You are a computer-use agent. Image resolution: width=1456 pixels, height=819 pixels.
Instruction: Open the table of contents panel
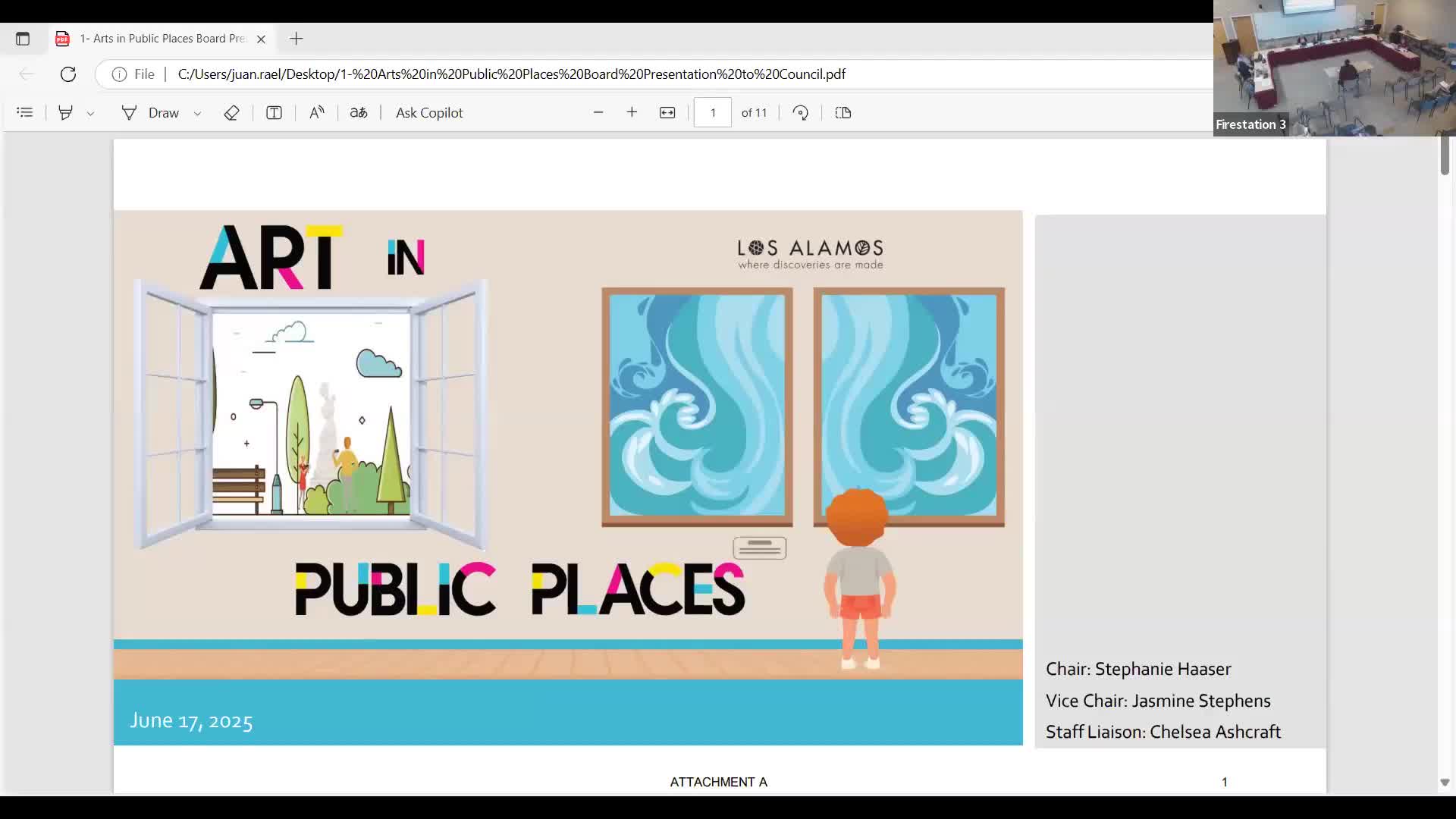click(24, 113)
